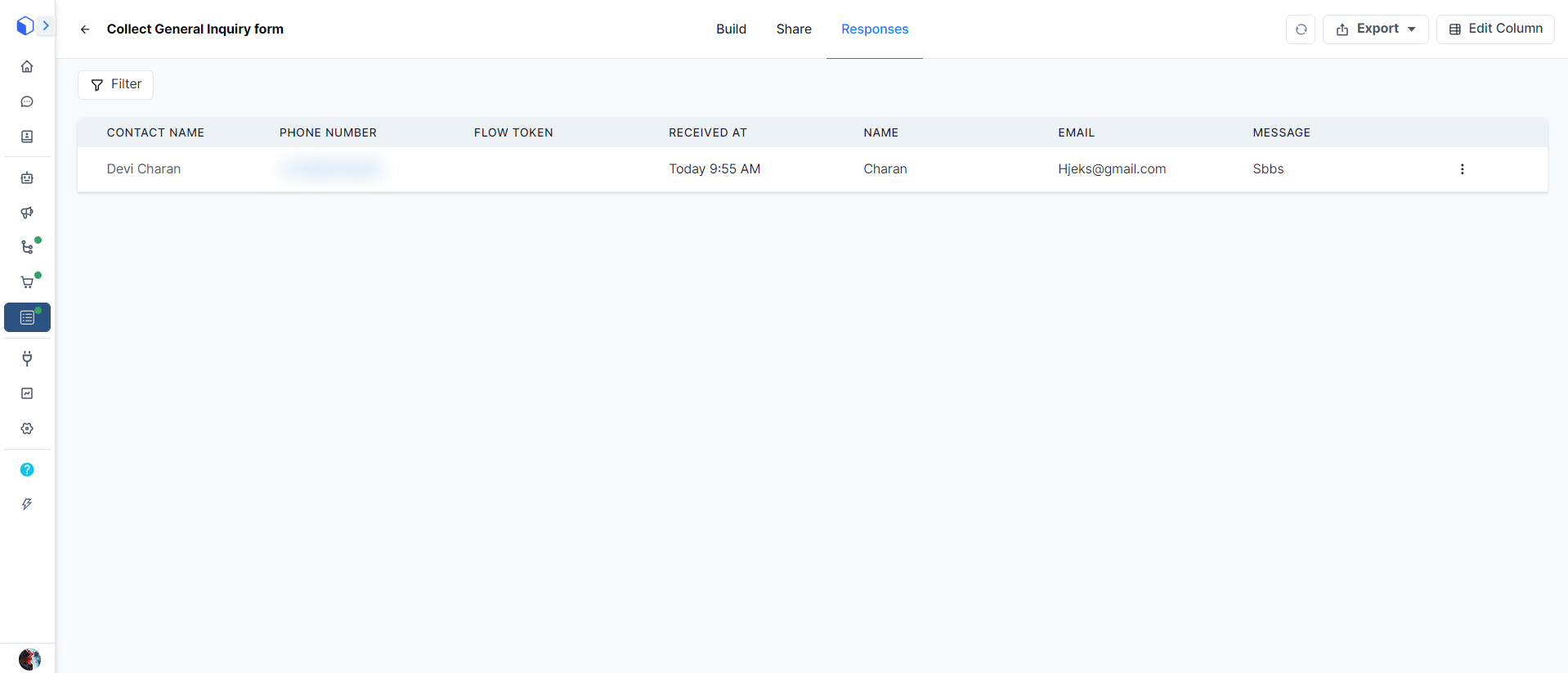The height and width of the screenshot is (673, 1568).
Task: Click the Filter button
Action: coord(116,84)
